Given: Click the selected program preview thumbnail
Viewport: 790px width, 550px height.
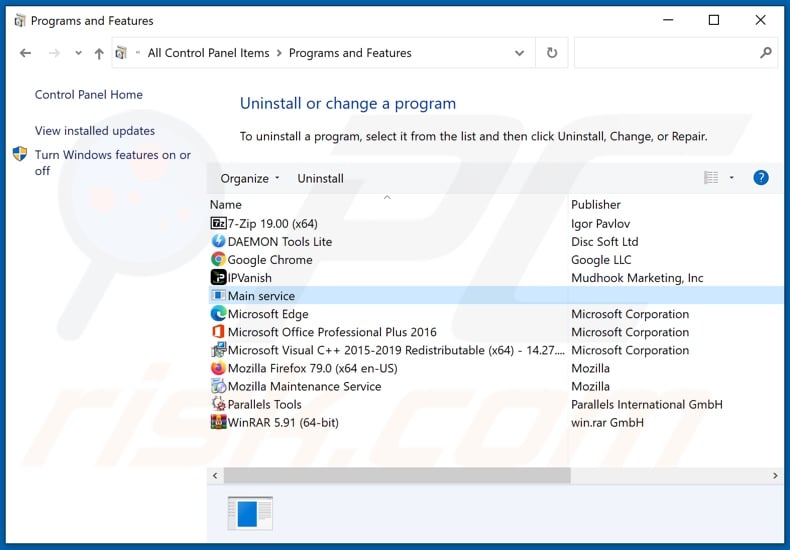Looking at the screenshot, I should click(x=250, y=513).
